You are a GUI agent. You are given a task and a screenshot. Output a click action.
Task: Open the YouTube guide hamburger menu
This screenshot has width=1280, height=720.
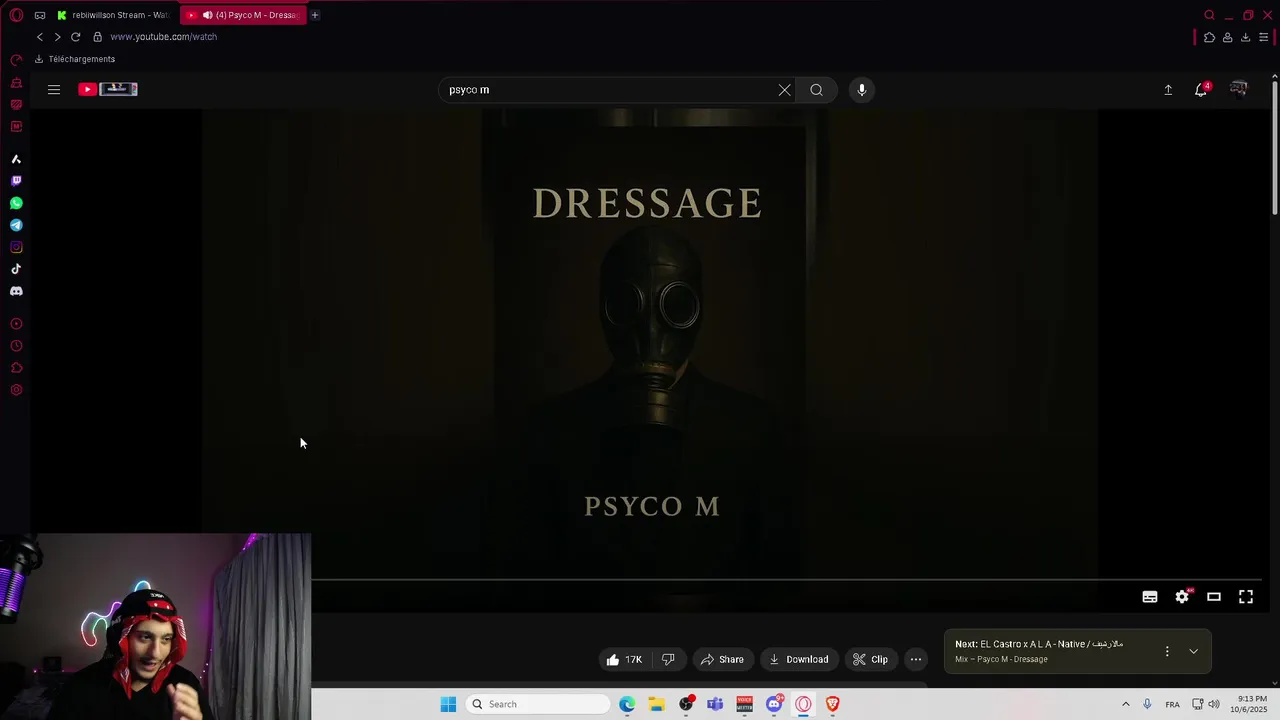coord(54,90)
